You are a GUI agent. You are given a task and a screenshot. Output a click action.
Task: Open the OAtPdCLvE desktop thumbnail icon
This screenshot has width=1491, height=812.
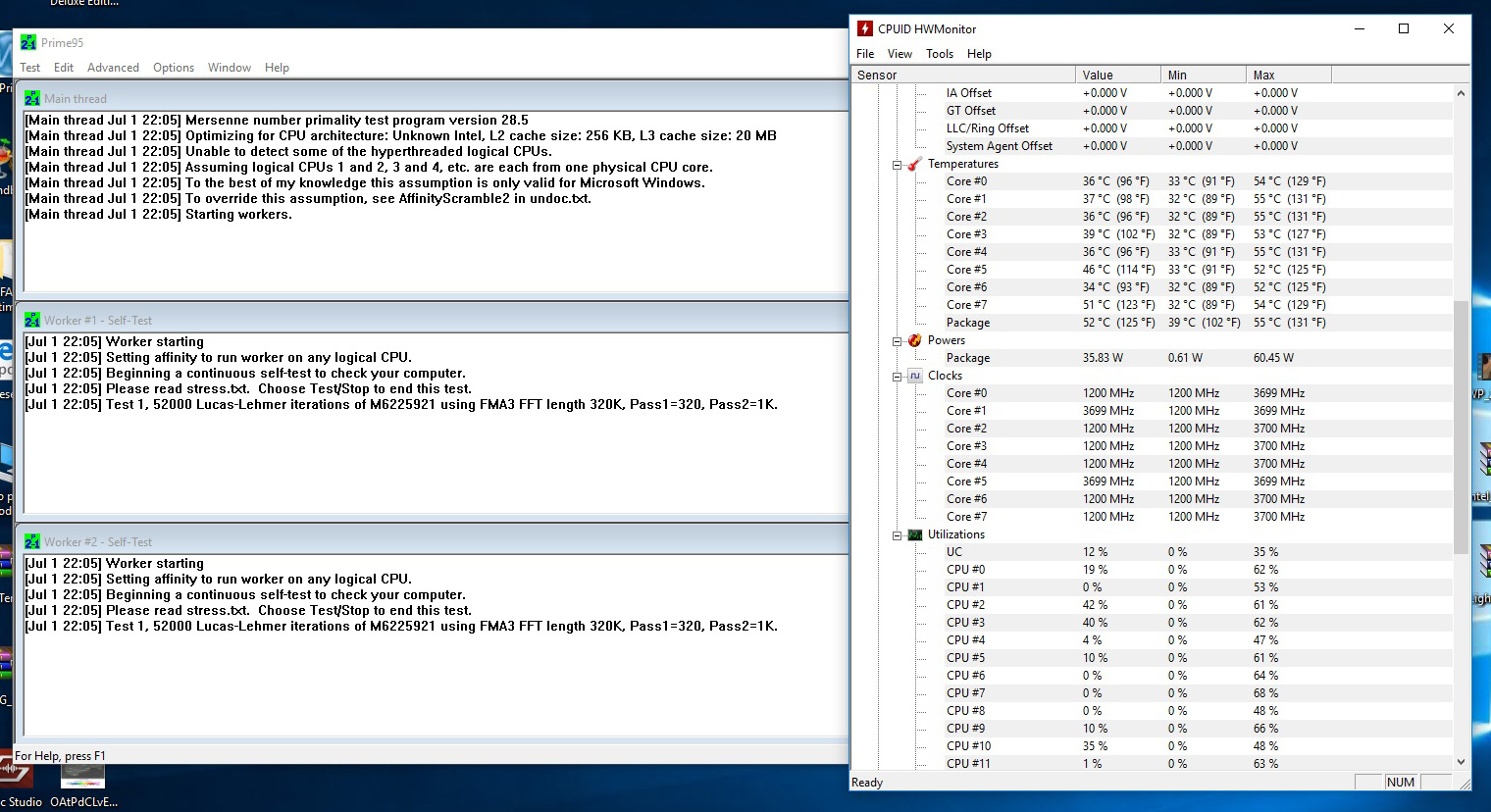pyautogui.click(x=83, y=785)
